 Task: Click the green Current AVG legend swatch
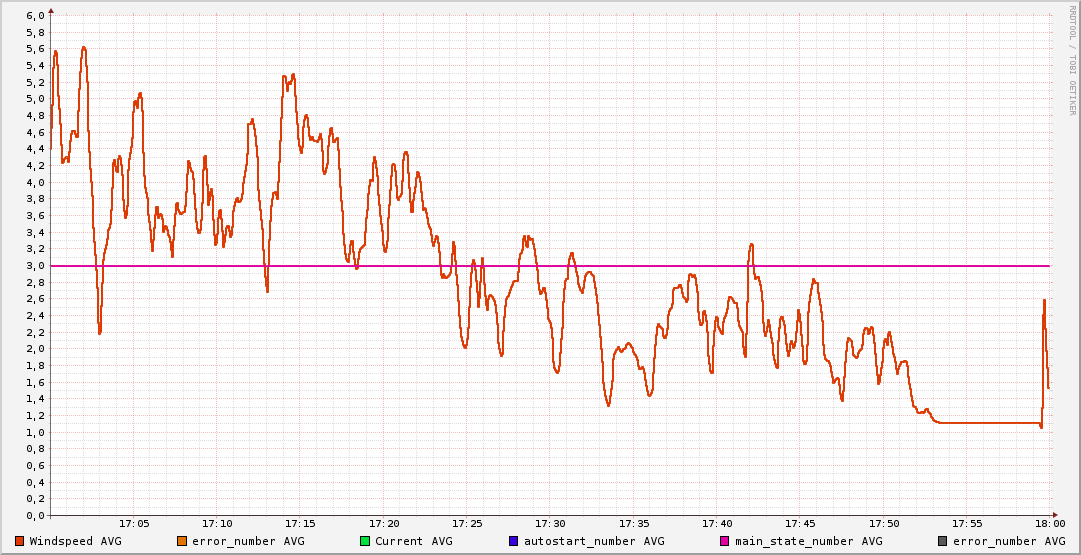[x=364, y=541]
